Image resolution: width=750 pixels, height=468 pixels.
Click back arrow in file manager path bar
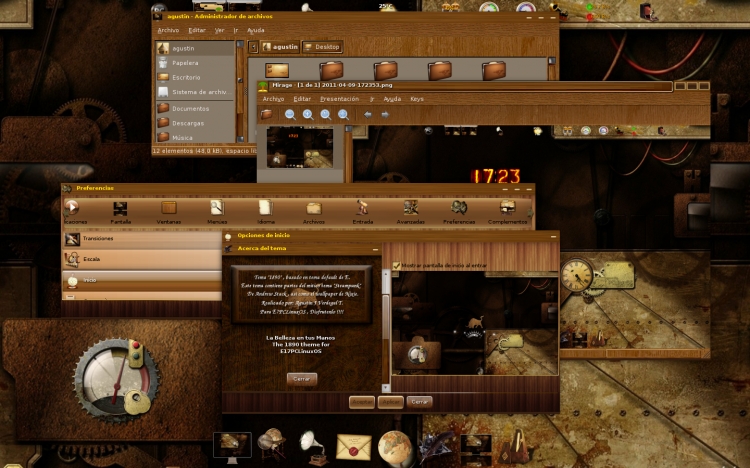coord(254,47)
